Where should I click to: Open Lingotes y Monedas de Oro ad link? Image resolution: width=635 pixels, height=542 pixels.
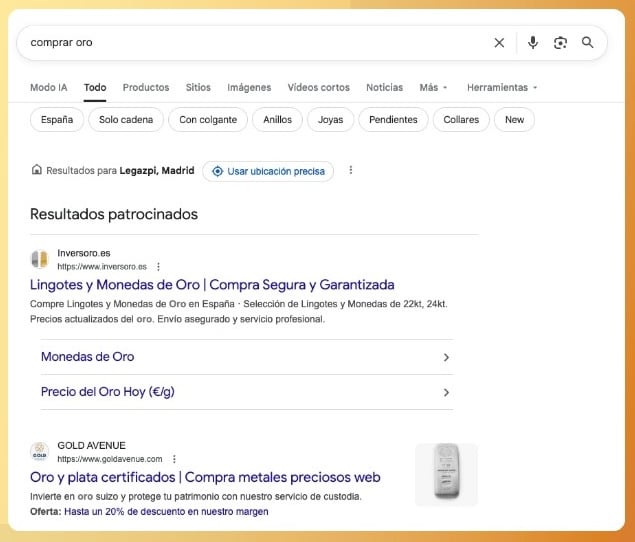pos(212,285)
